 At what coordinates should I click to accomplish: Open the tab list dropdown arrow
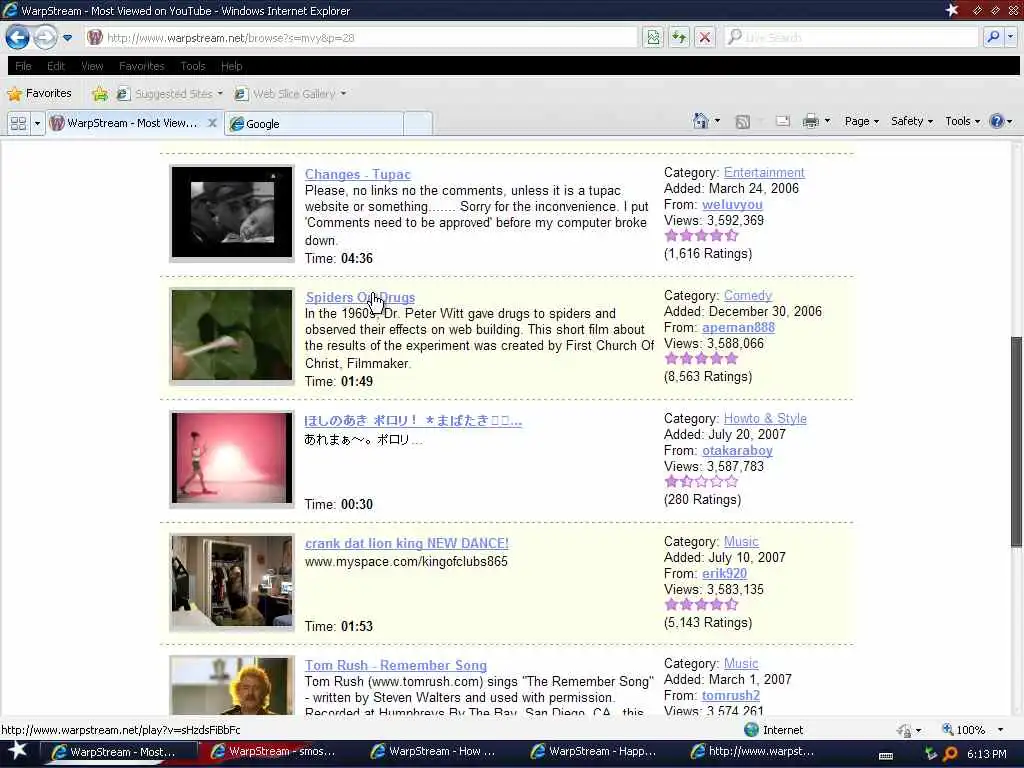[x=37, y=123]
